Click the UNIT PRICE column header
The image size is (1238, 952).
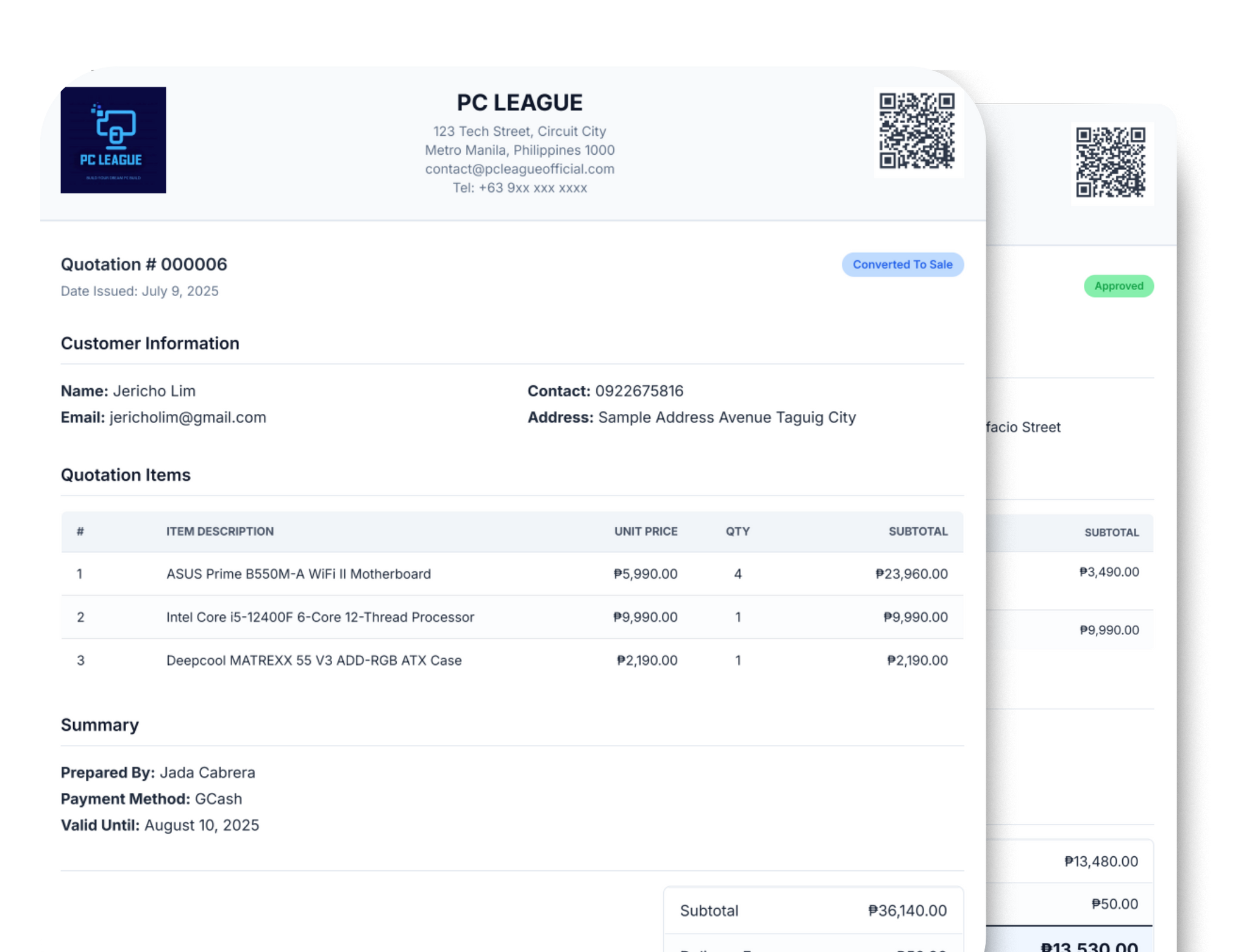tap(646, 531)
